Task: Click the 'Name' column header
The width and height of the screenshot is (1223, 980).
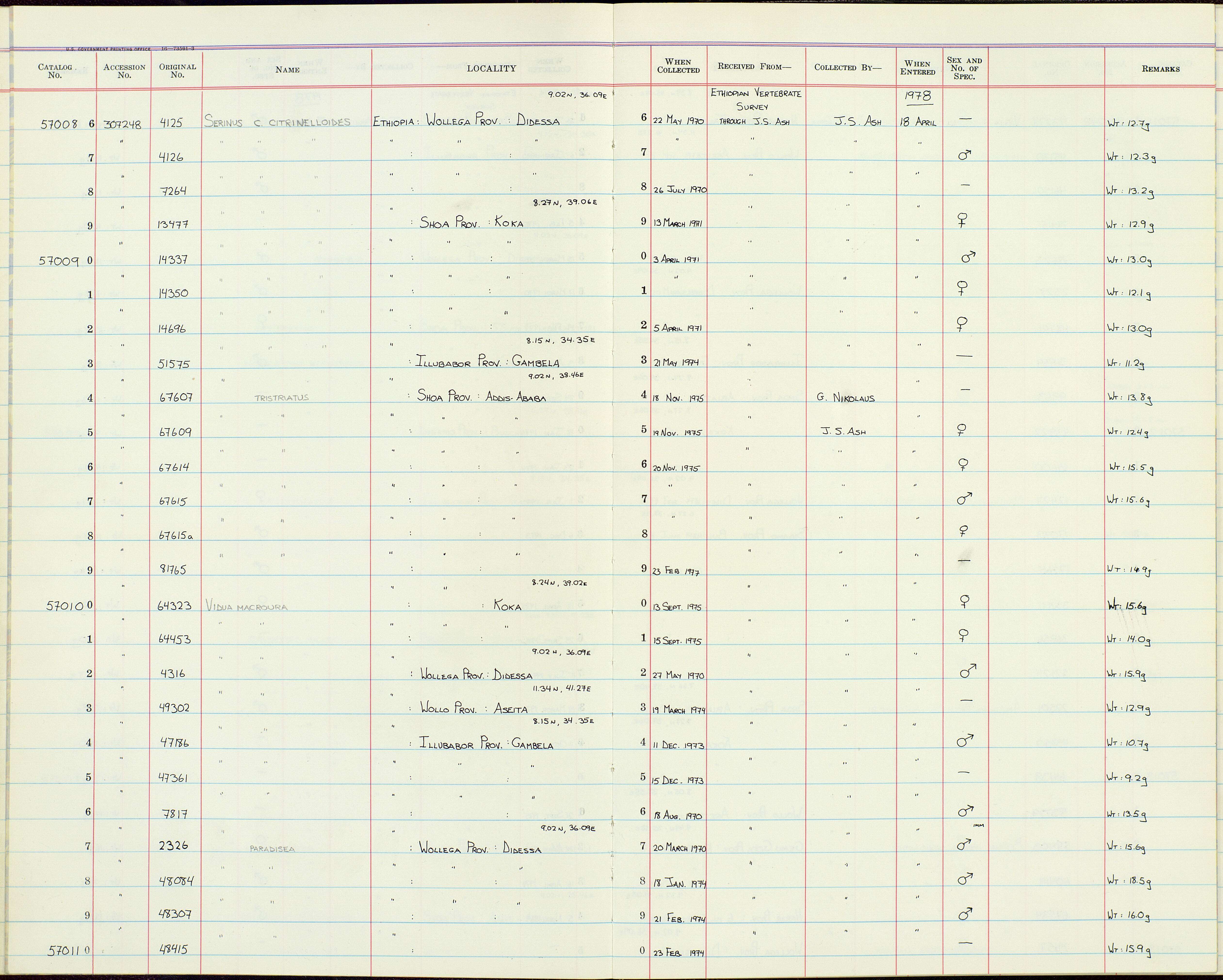Action: (288, 70)
